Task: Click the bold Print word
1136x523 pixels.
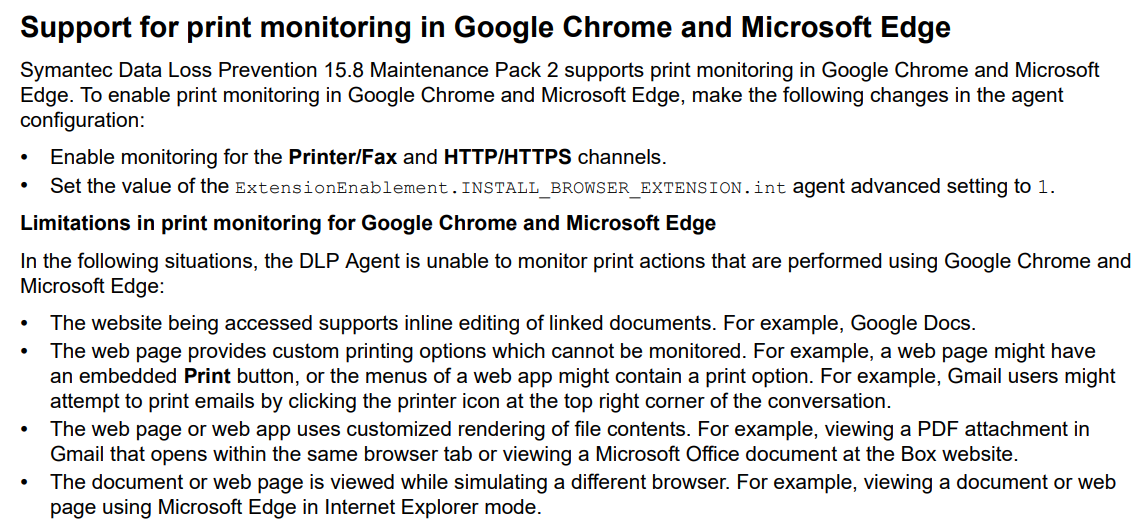Action: point(207,377)
